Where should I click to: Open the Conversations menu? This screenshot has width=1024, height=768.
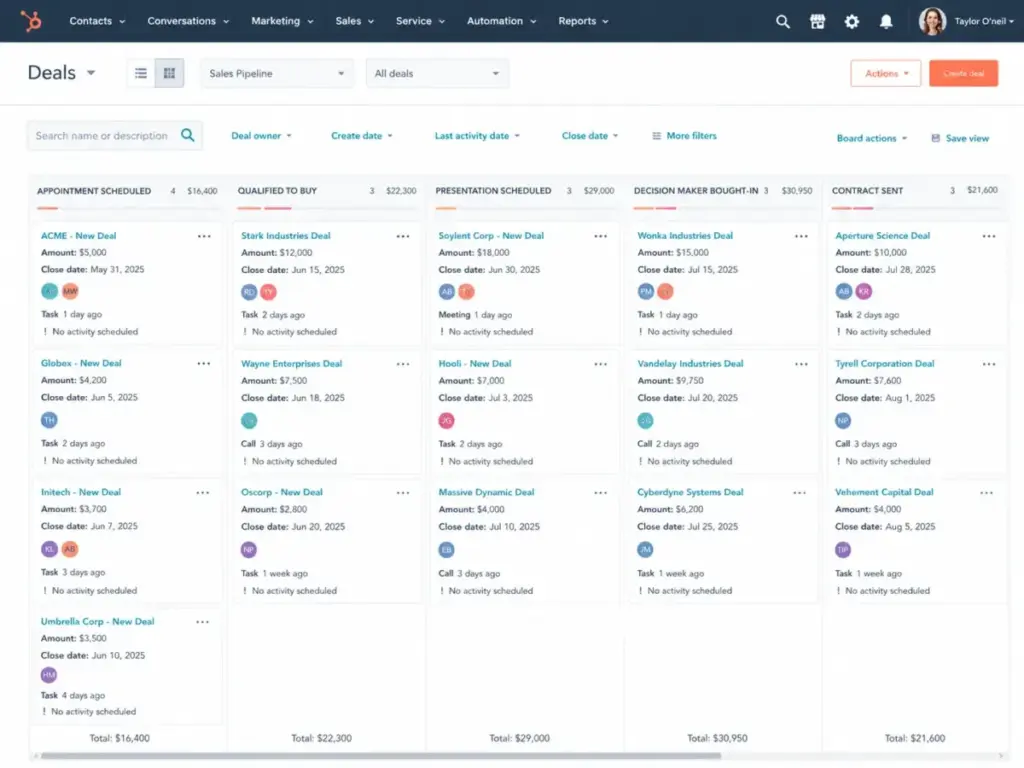tap(188, 21)
